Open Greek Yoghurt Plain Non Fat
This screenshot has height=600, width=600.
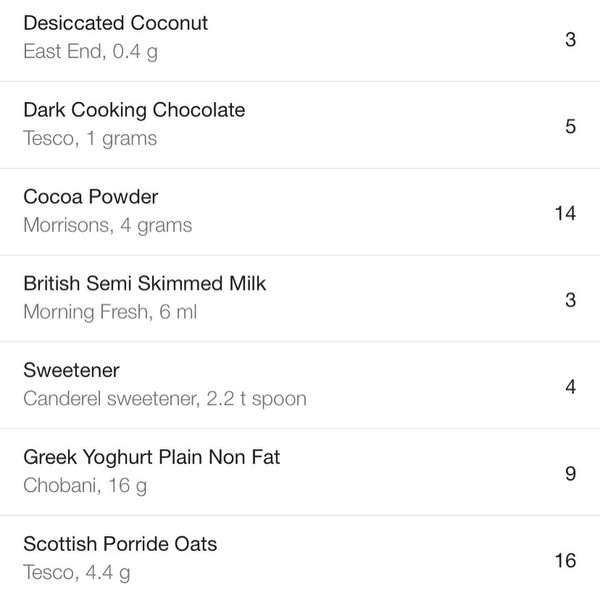pyautogui.click(x=152, y=458)
